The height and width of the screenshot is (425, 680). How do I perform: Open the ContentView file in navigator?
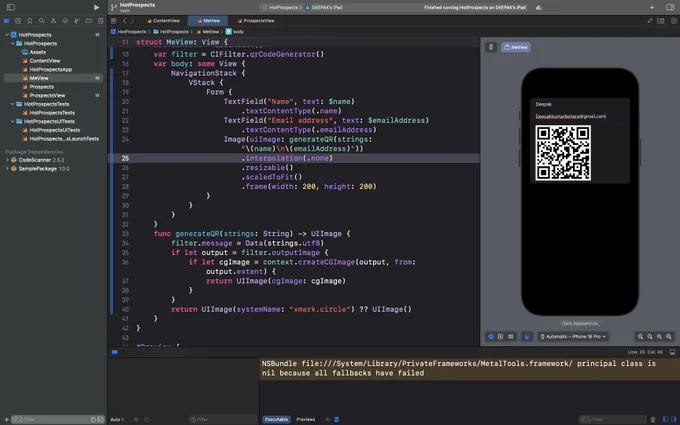tap(45, 61)
